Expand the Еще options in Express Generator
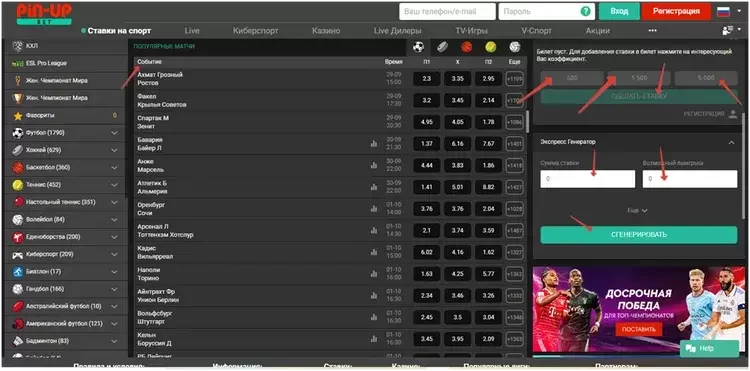750x371 pixels. point(638,210)
